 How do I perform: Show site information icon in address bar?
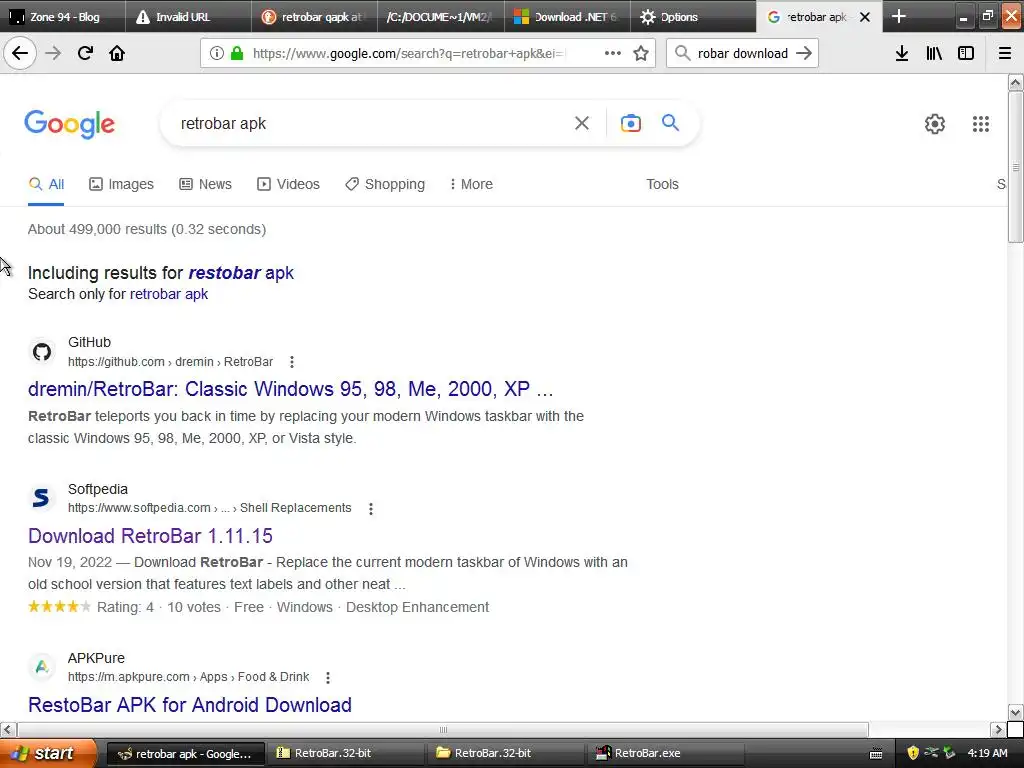(217, 54)
